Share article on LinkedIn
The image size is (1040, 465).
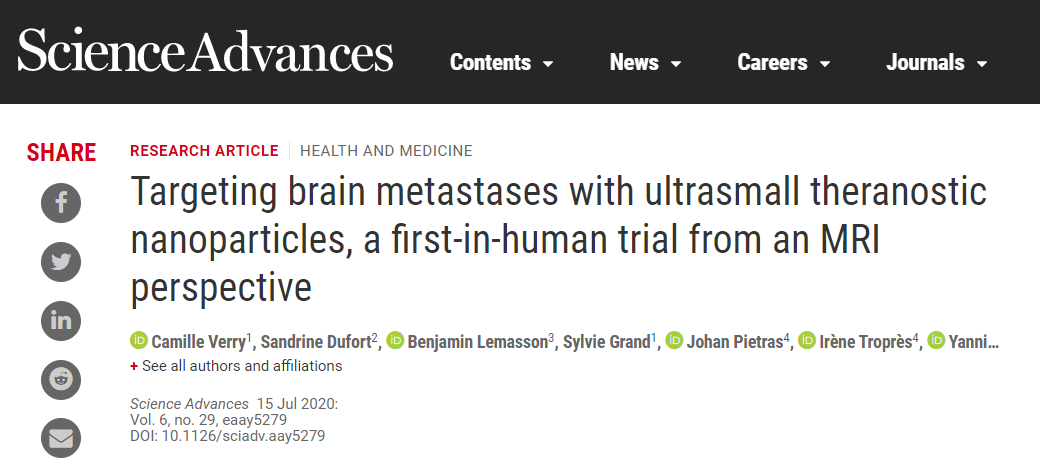click(61, 320)
